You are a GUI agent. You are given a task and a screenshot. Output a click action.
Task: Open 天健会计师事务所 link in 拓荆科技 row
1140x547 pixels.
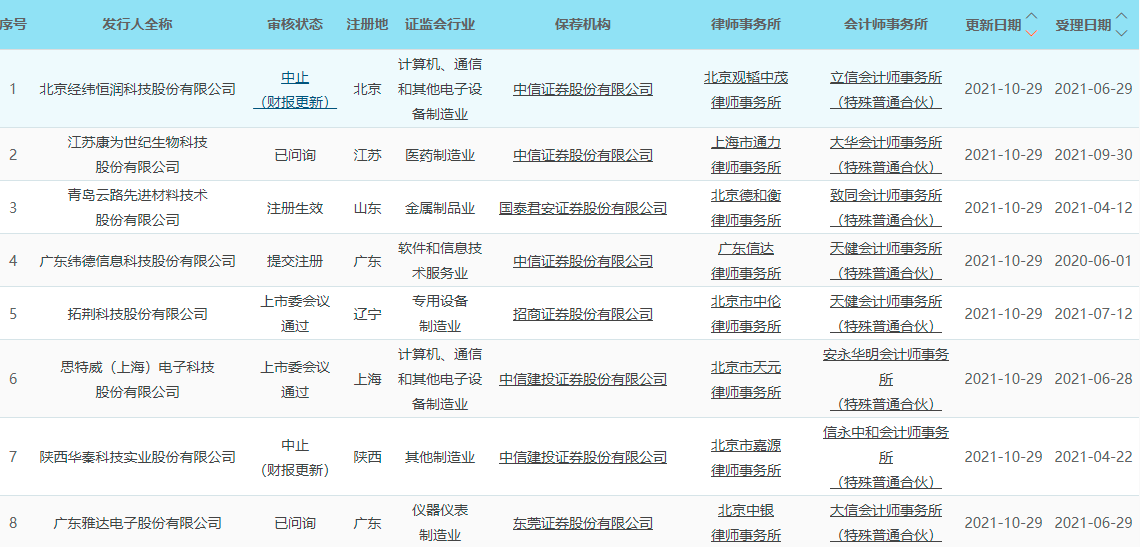(886, 314)
